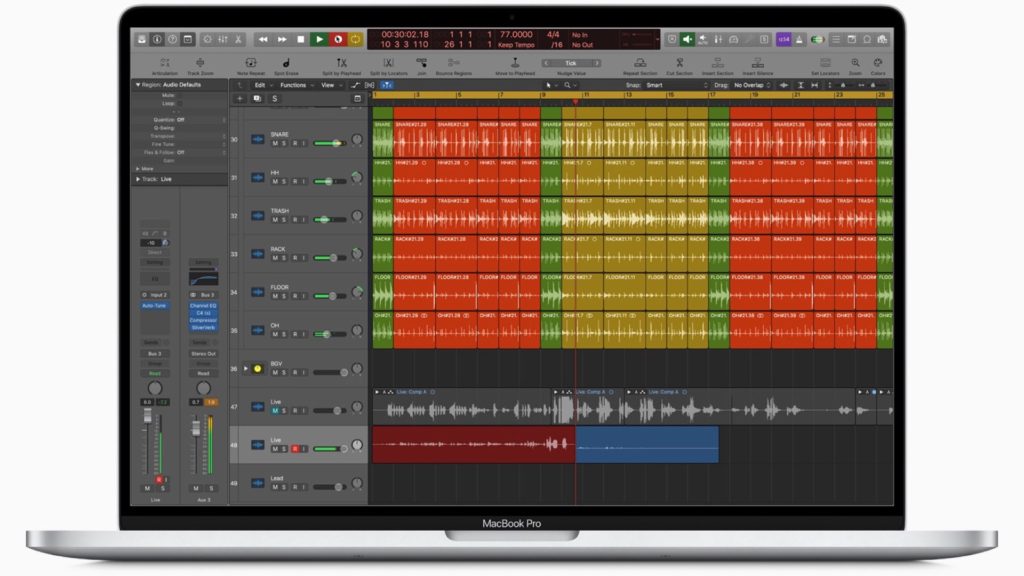Click the Stop transport button
Screen dimensions: 1024x576
(300, 39)
